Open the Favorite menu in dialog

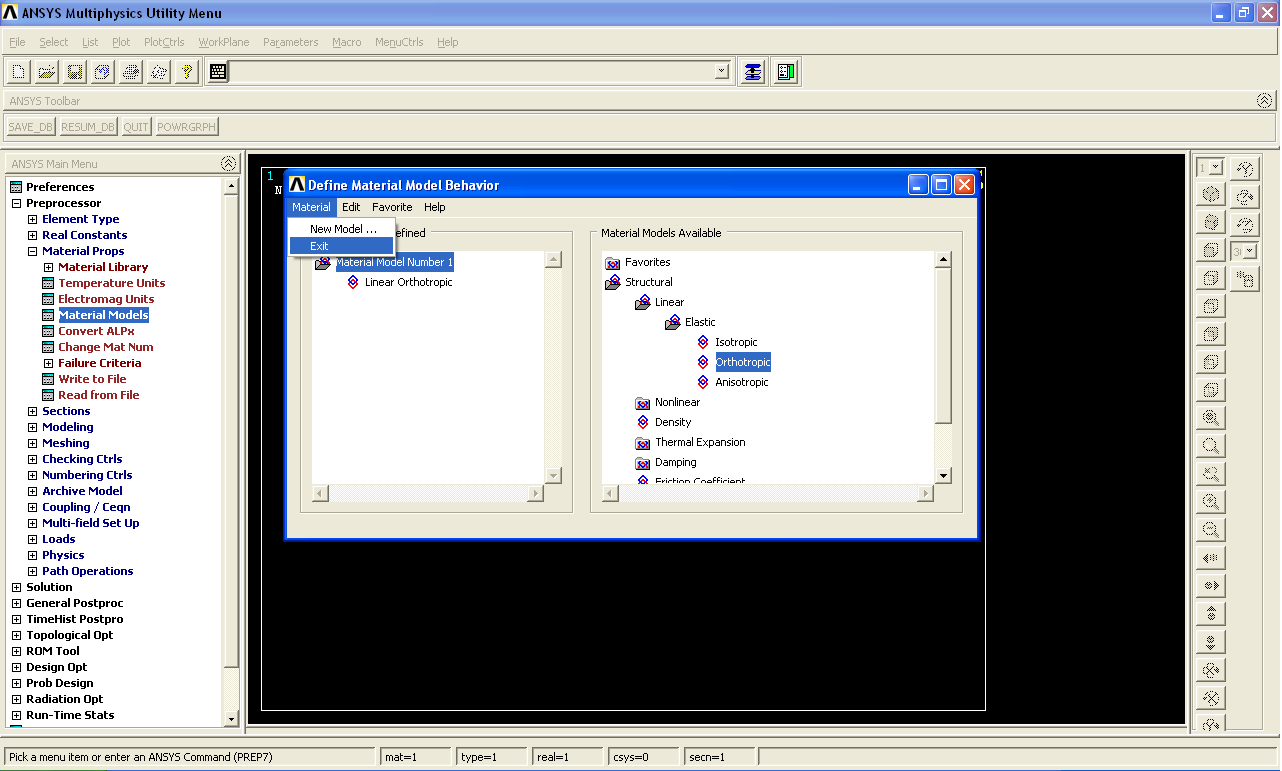coord(392,207)
